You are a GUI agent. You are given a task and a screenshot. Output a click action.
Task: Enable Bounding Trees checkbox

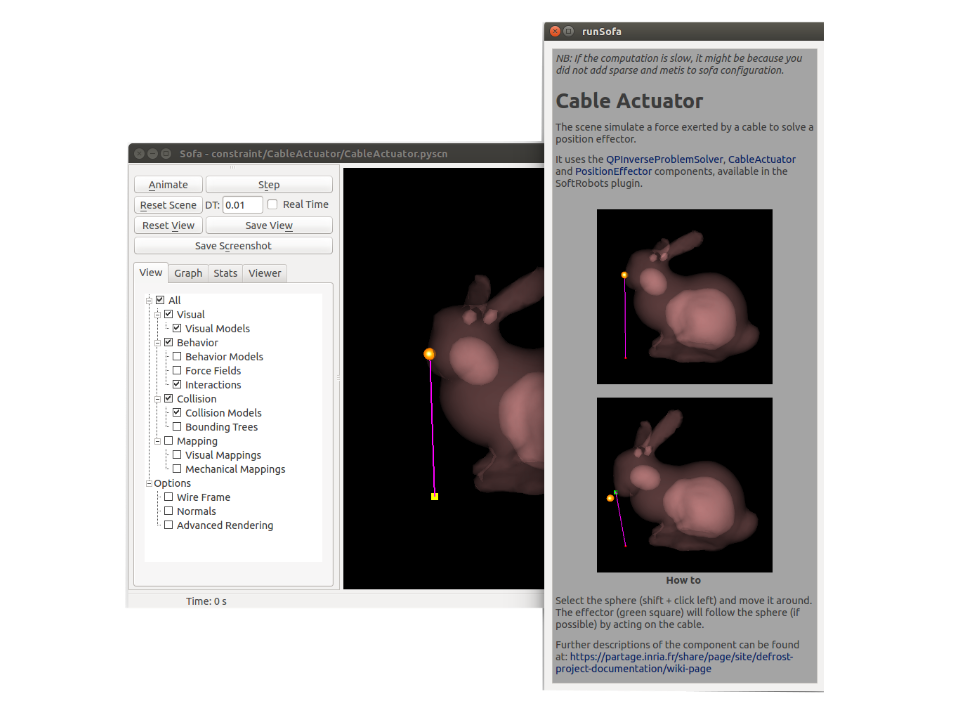177,427
